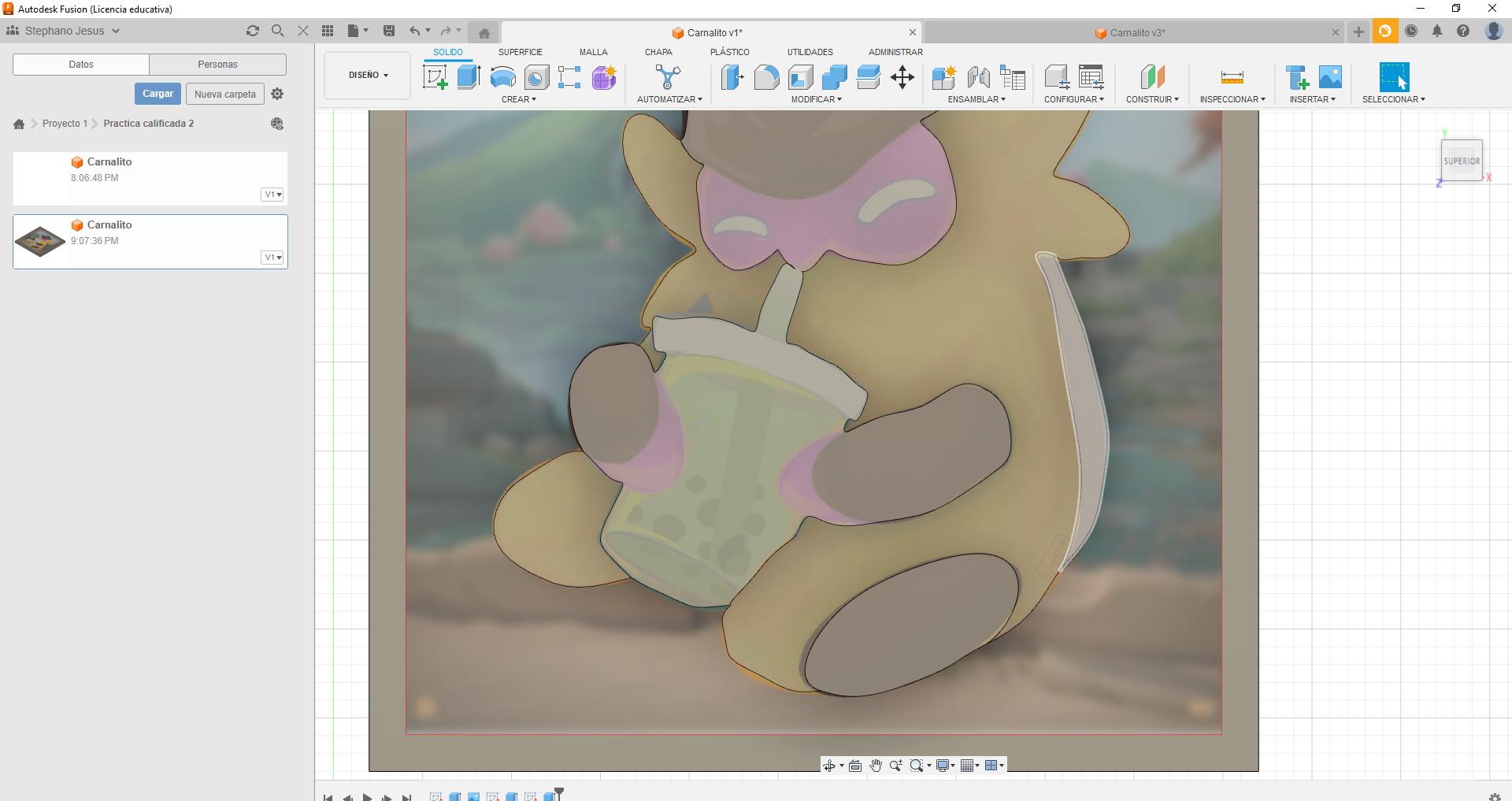Activate the Select tool icon
The height and width of the screenshot is (801, 1512).
click(1394, 77)
